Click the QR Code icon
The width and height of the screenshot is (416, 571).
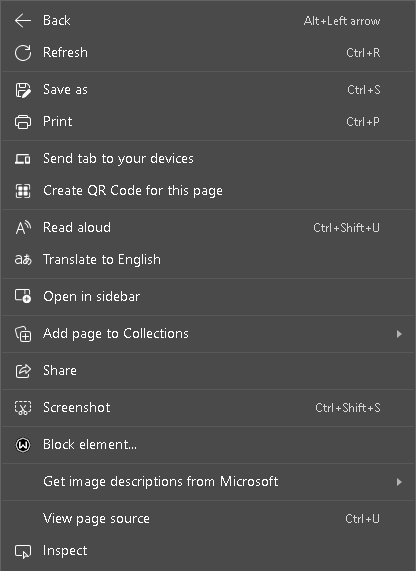point(23,191)
